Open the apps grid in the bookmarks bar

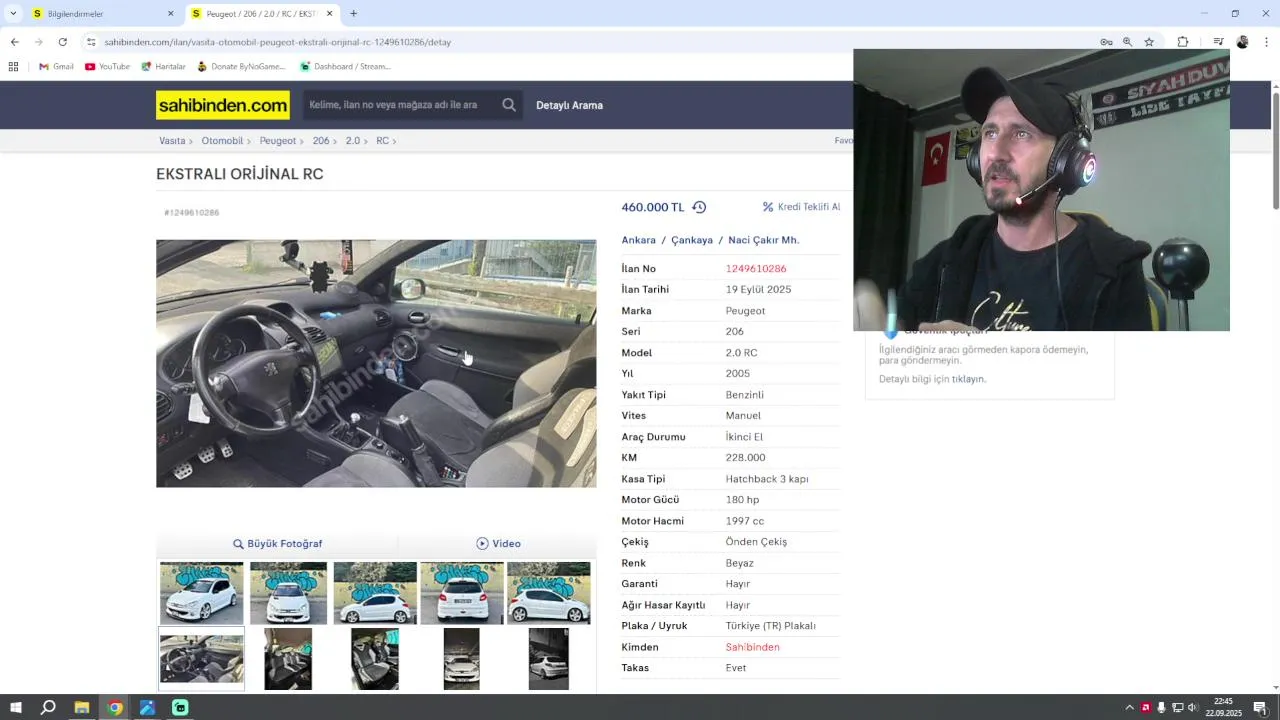point(13,67)
